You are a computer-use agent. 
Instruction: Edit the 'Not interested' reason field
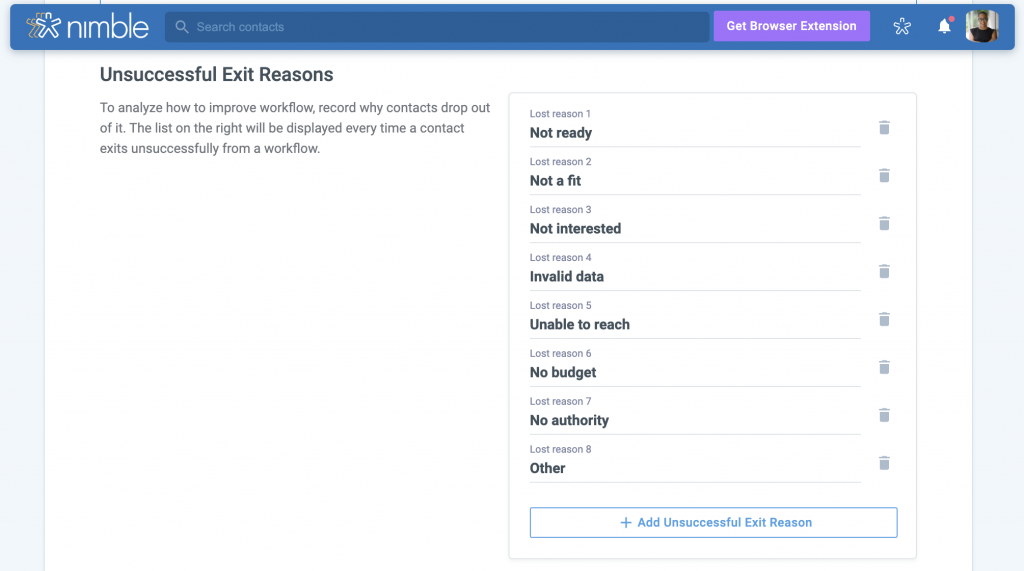[694, 229]
